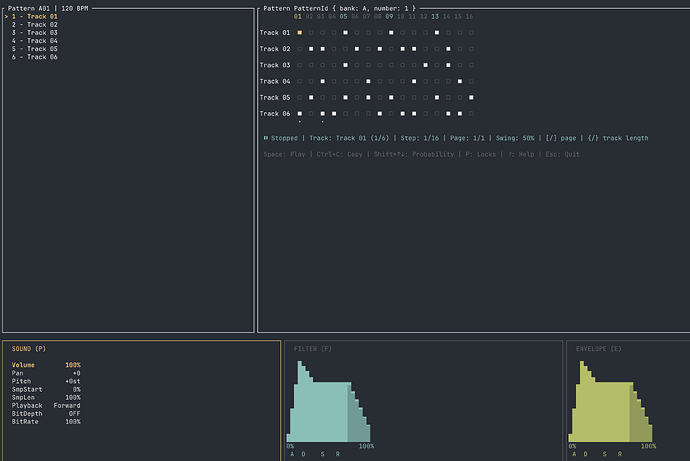Click the Pattern A01 | 120 BPM title
This screenshot has width=690, height=461.
coord(48,8)
